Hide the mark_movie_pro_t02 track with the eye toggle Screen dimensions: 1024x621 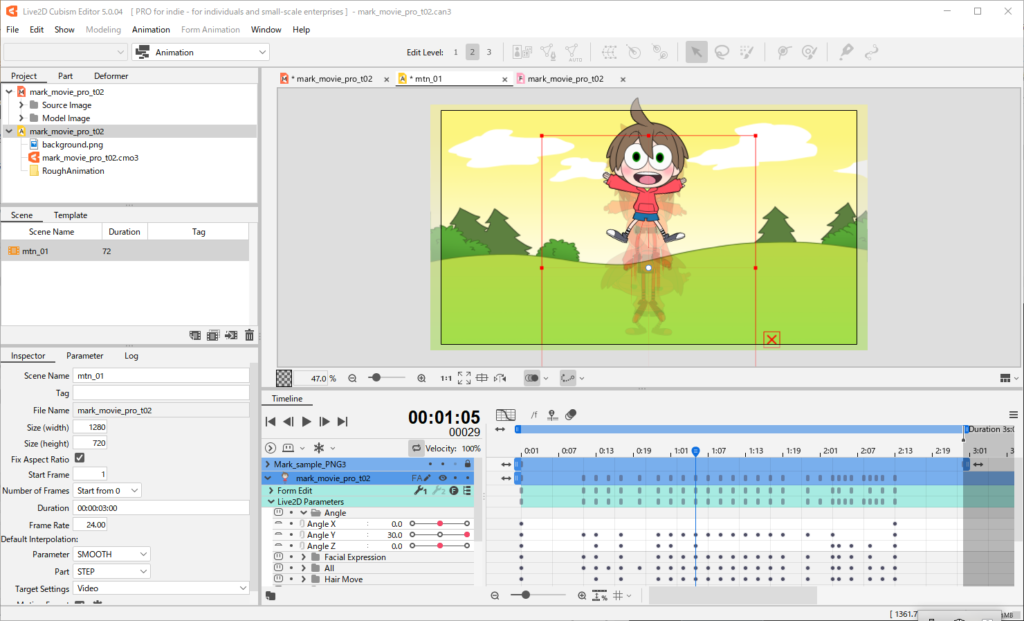coord(442,478)
